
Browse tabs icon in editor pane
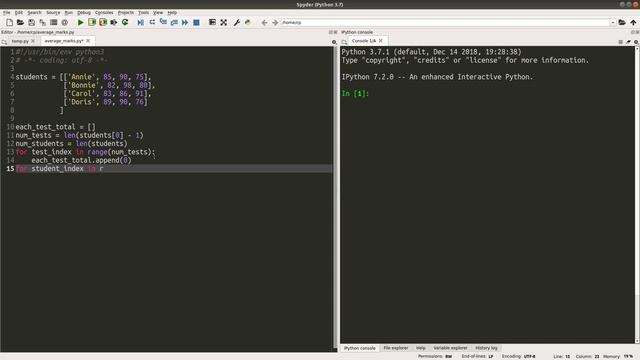[x=4, y=42]
